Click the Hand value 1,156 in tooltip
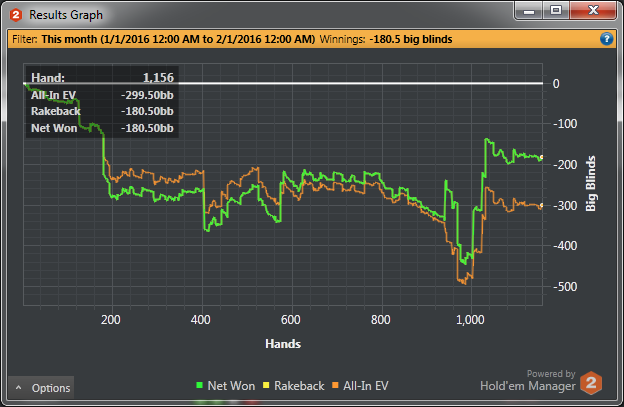 158,78
